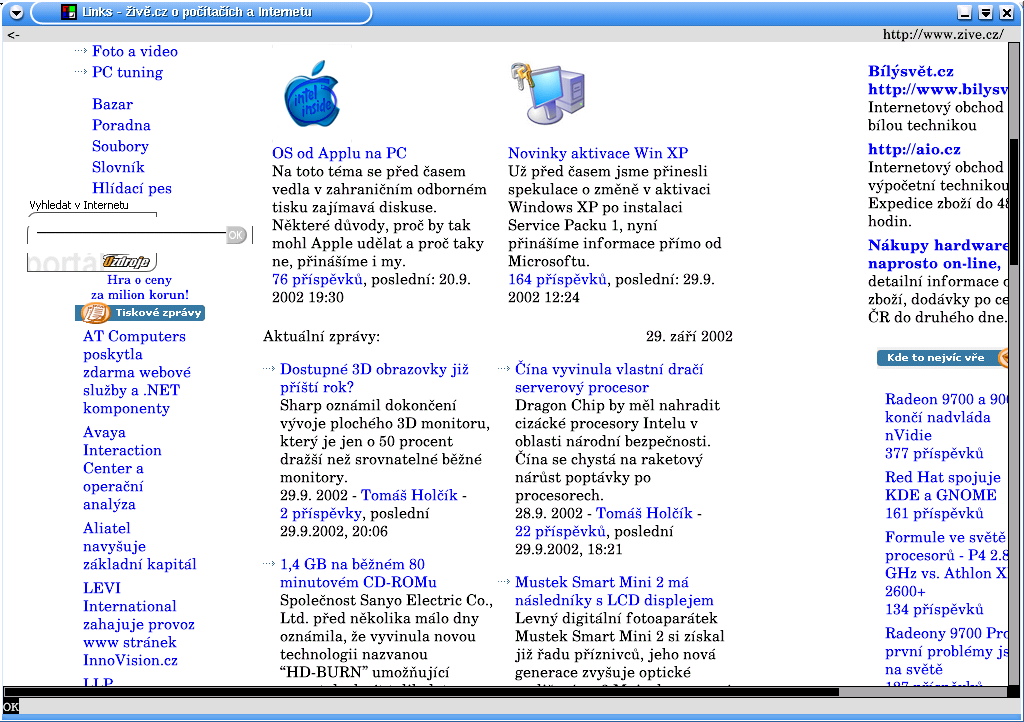This screenshot has height=722, width=1024.
Task: Open Red Hat spojuje KDE a GNOME
Action: (942, 486)
